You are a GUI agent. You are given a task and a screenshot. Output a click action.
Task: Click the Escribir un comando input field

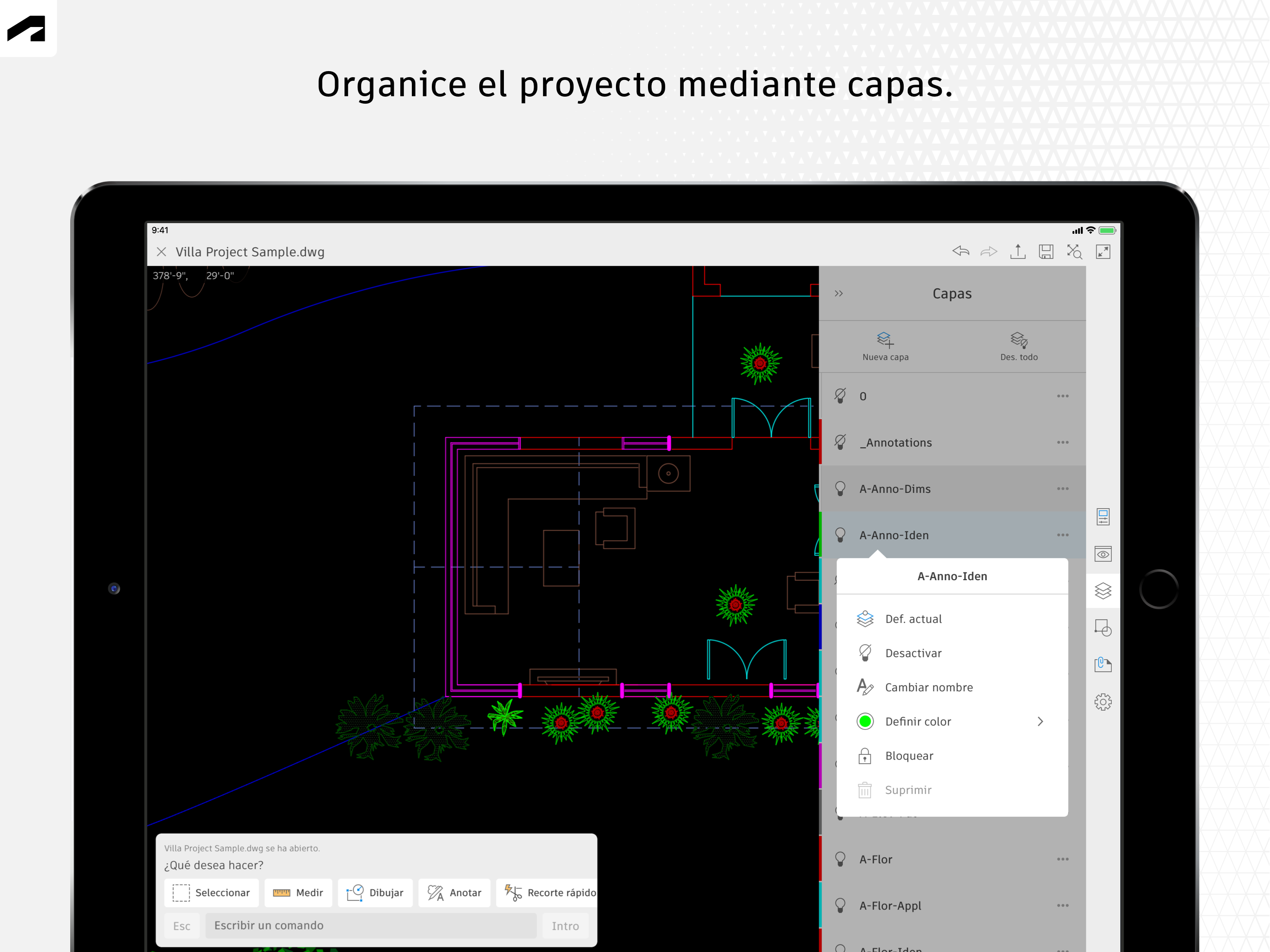371,925
